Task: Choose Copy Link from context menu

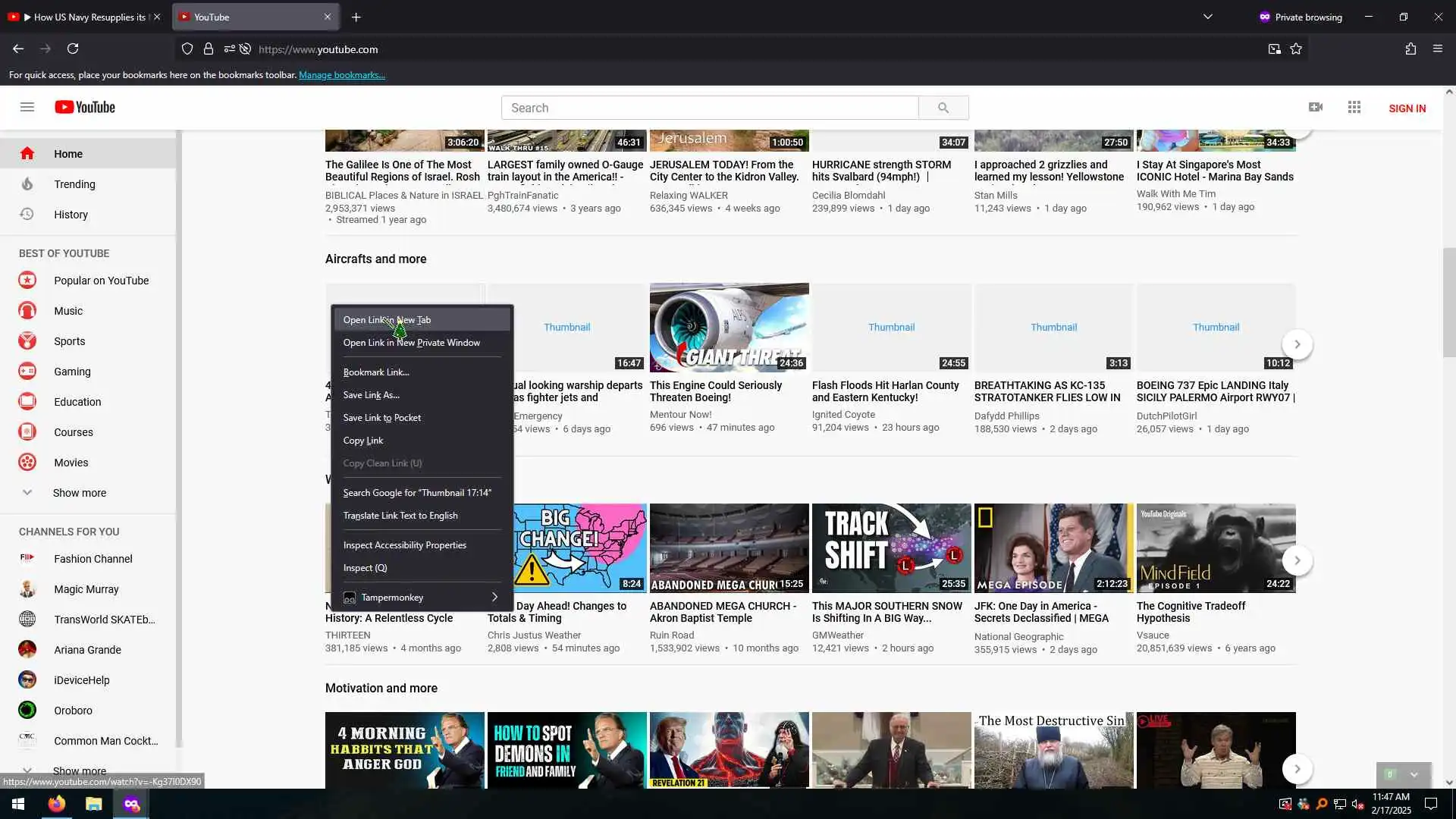Action: 363,441
